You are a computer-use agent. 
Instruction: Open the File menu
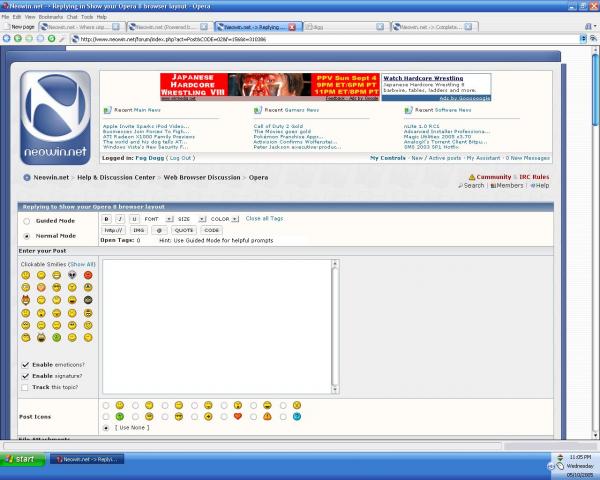pyautogui.click(x=5, y=17)
